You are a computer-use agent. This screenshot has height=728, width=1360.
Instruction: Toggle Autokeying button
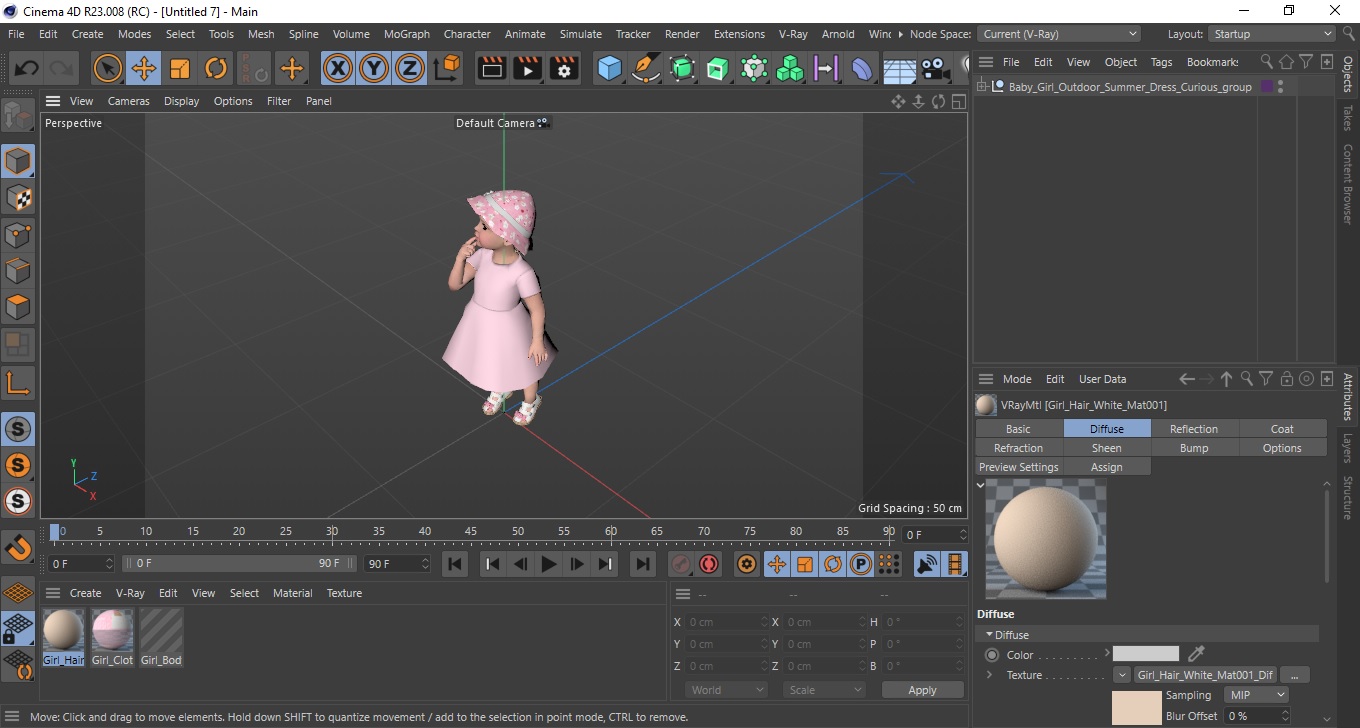pyautogui.click(x=709, y=564)
